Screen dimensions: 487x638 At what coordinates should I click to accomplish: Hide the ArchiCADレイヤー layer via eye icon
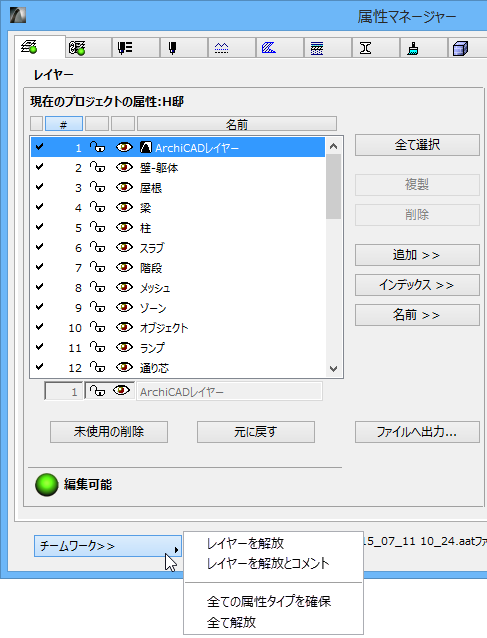[x=124, y=147]
